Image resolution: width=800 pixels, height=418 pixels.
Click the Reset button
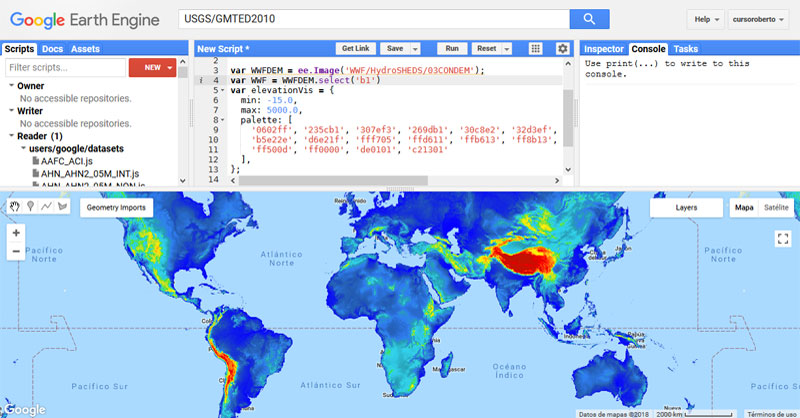[x=486, y=48]
